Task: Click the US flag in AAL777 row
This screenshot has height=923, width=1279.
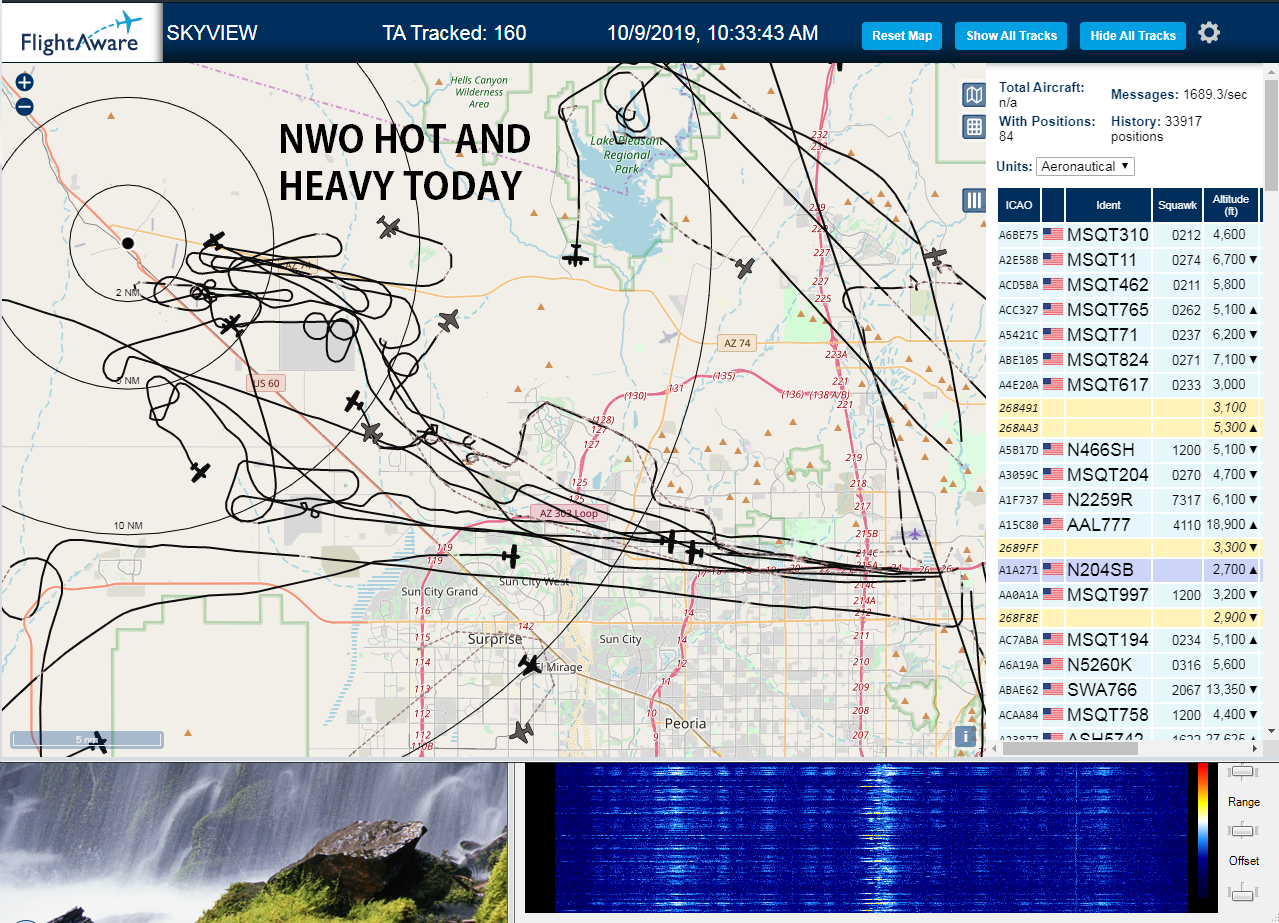Action: tap(1053, 524)
